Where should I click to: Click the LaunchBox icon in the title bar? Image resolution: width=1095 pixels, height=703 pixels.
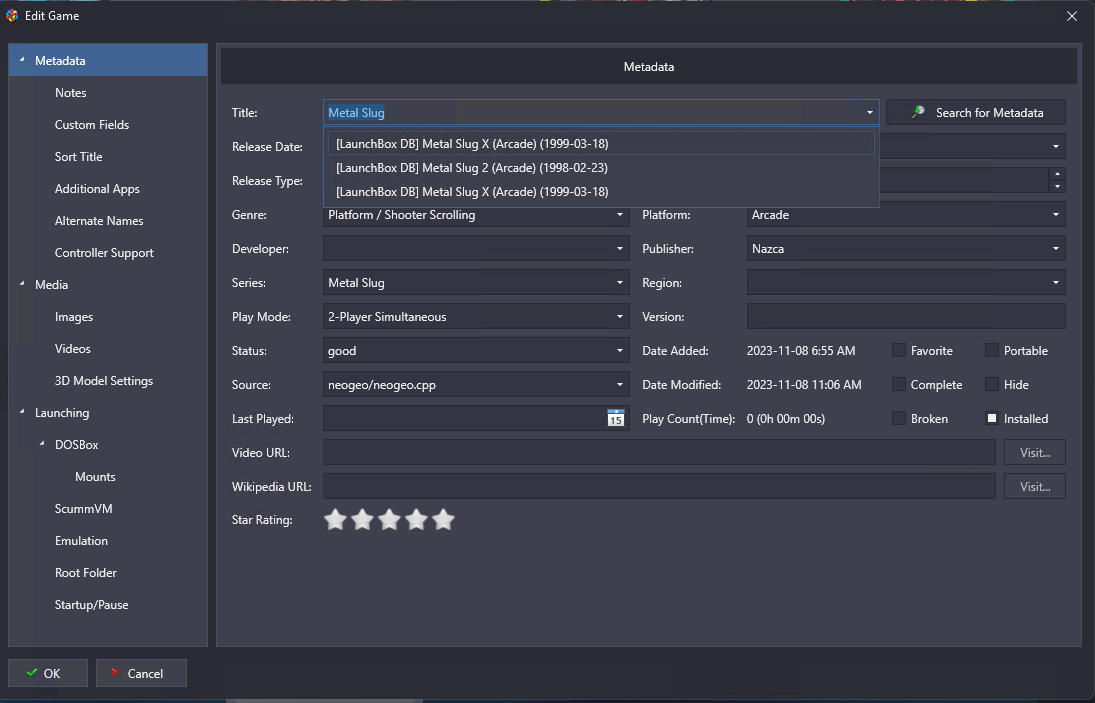point(12,15)
